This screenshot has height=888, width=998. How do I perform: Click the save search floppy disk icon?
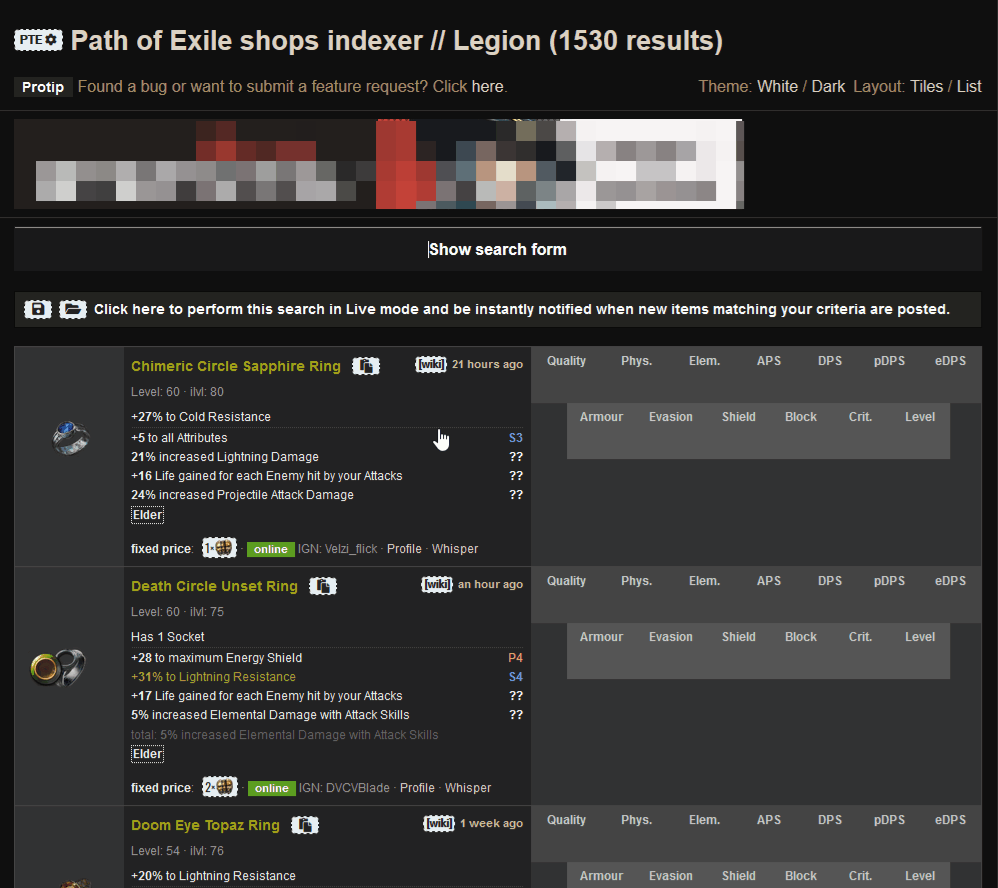click(x=38, y=309)
